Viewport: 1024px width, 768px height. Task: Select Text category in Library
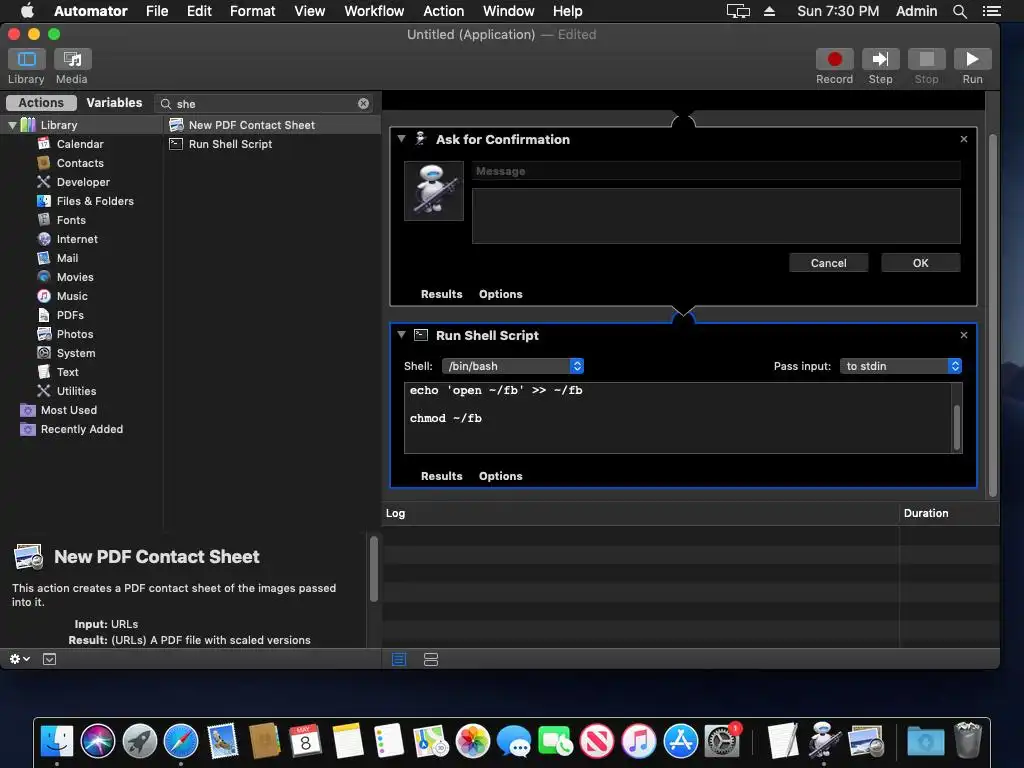click(x=67, y=372)
